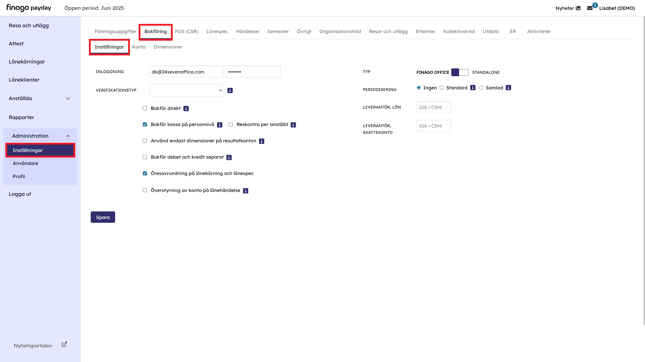This screenshot has width=645, height=362.
Task: Select Samlad periodisering radio button
Action: tap(481, 88)
